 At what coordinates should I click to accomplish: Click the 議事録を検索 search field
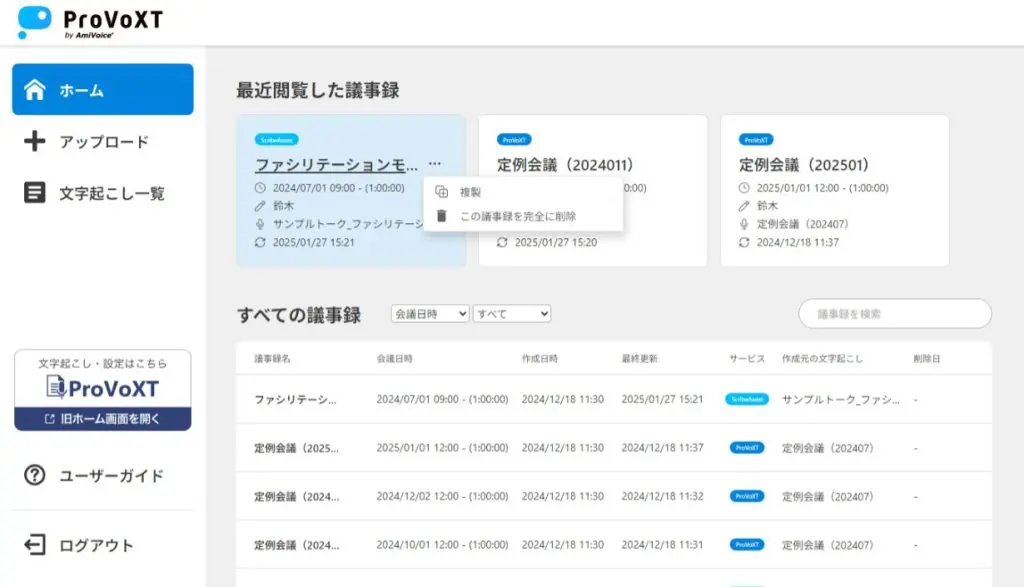tap(895, 314)
